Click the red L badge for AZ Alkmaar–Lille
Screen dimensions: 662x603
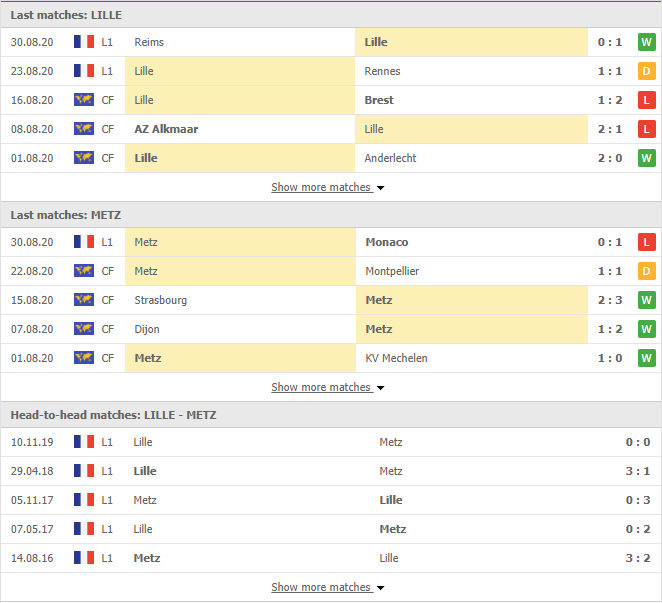pos(646,129)
